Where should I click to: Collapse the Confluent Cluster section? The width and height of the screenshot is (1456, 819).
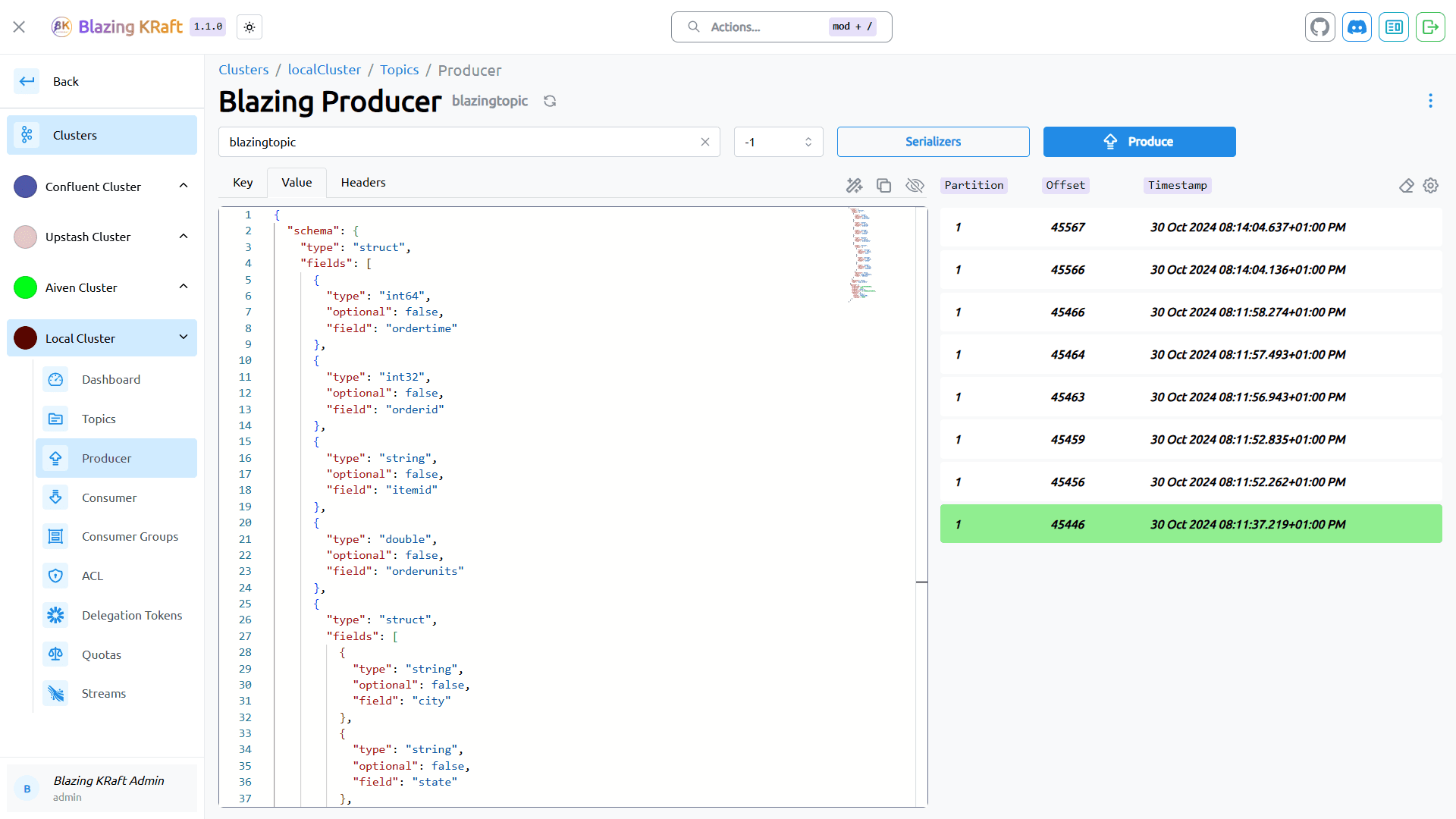184,186
